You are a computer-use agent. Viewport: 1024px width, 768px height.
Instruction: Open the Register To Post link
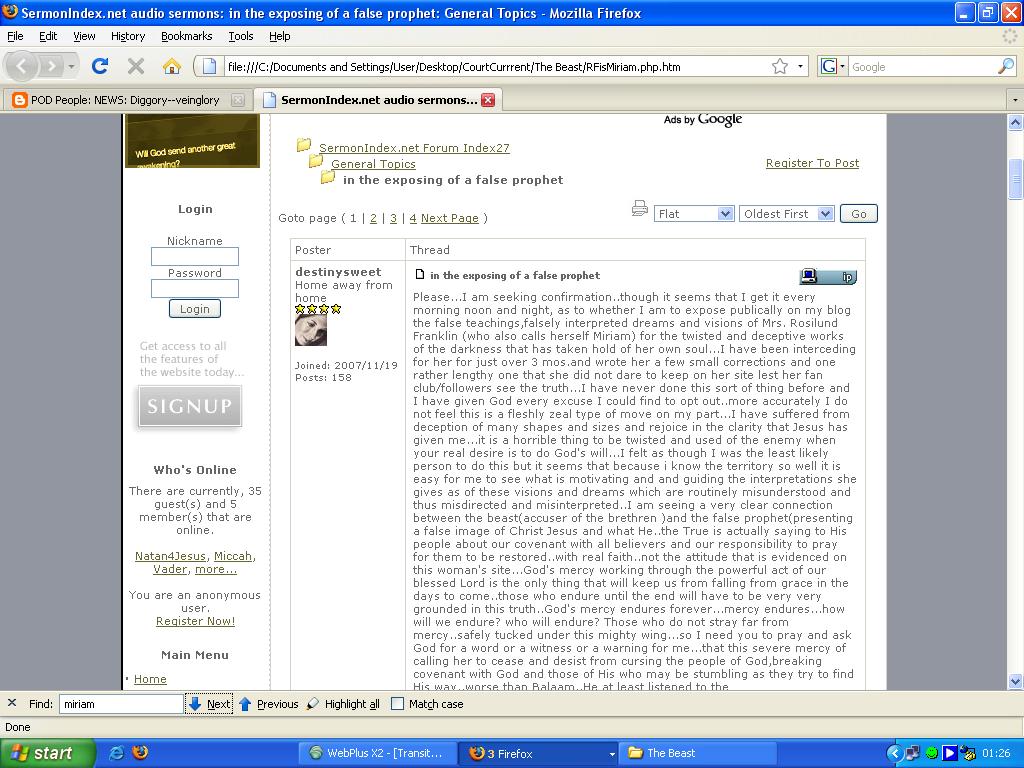tap(812, 163)
